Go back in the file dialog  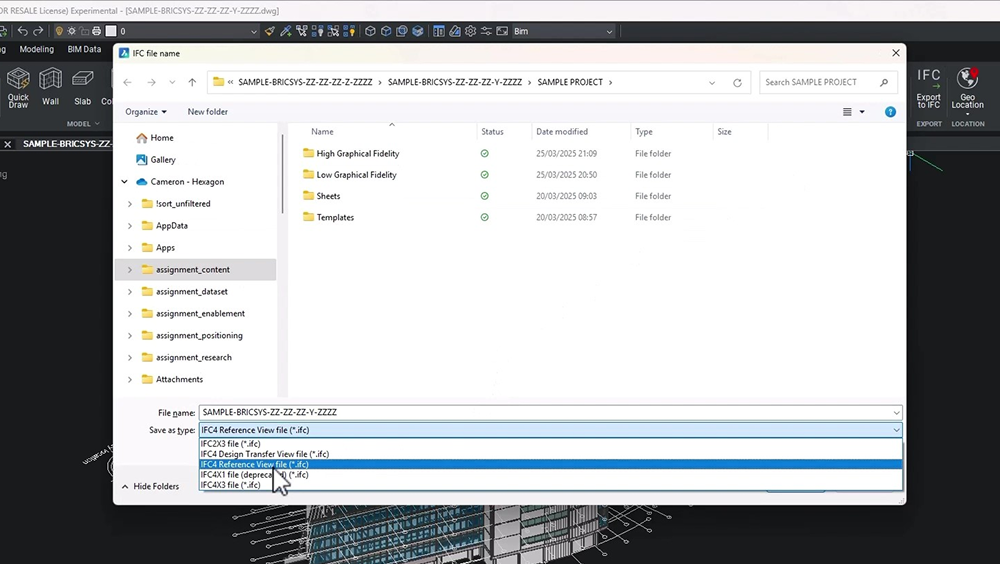(128, 82)
